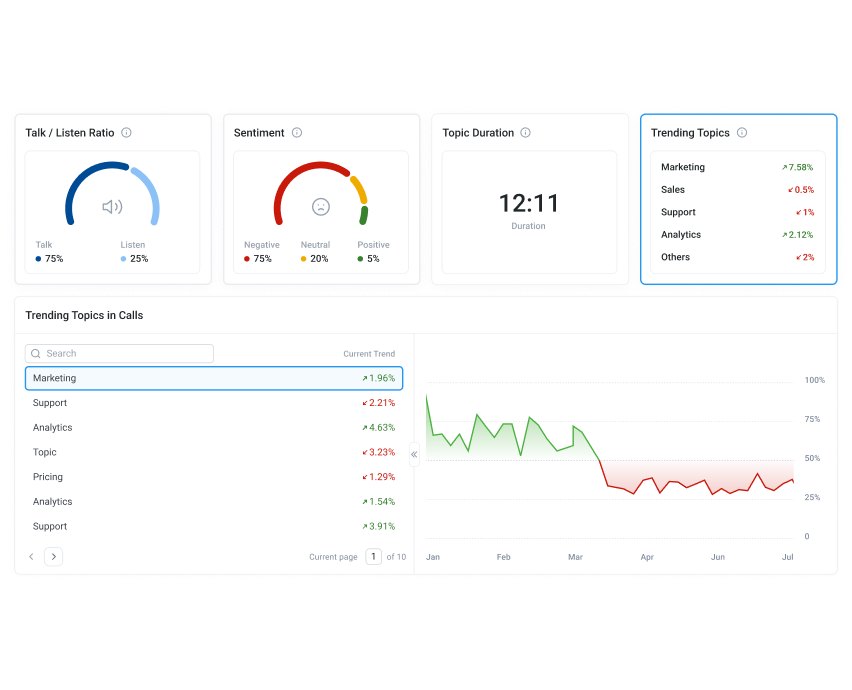The image size is (852, 690).
Task: Click the sad face icon in Sentiment gauge
Action: pyautogui.click(x=320, y=207)
